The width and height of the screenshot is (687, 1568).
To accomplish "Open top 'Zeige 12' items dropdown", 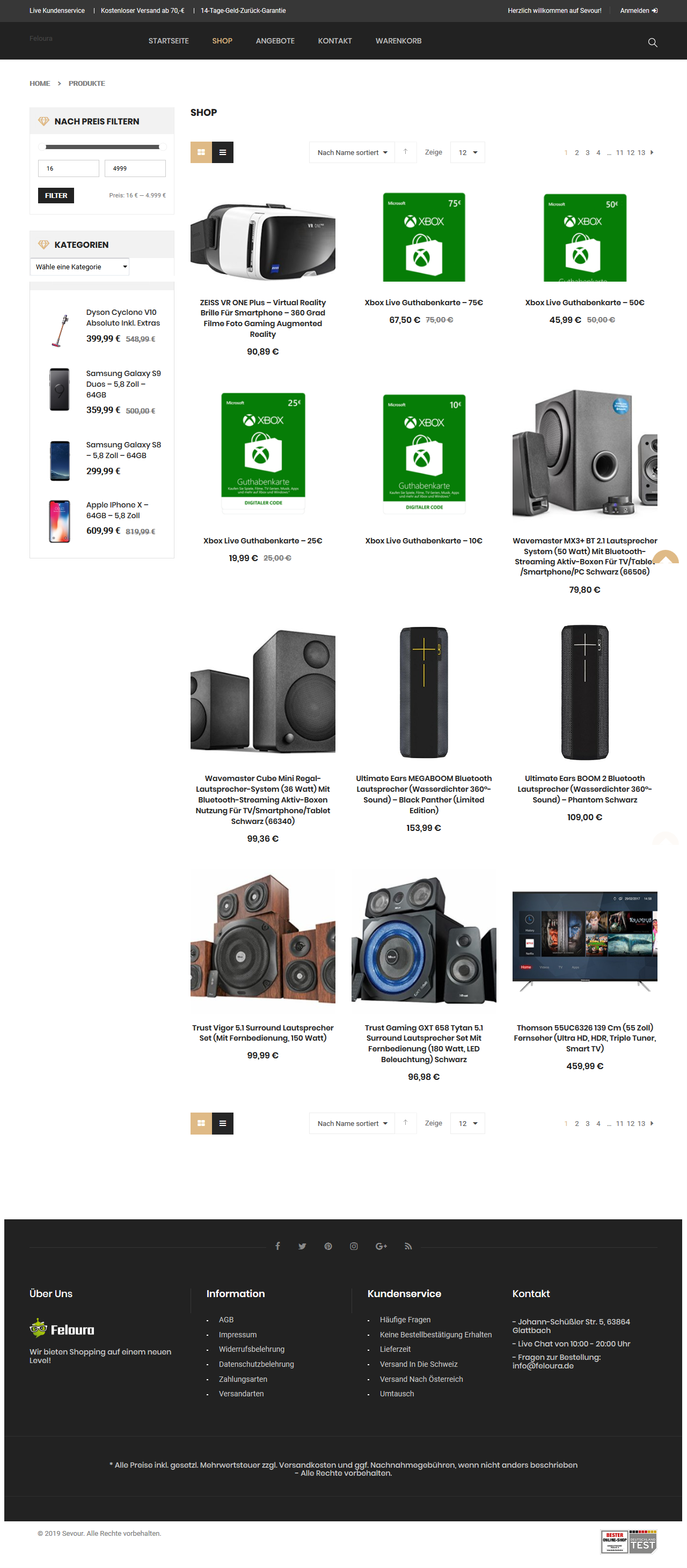I will [x=467, y=152].
